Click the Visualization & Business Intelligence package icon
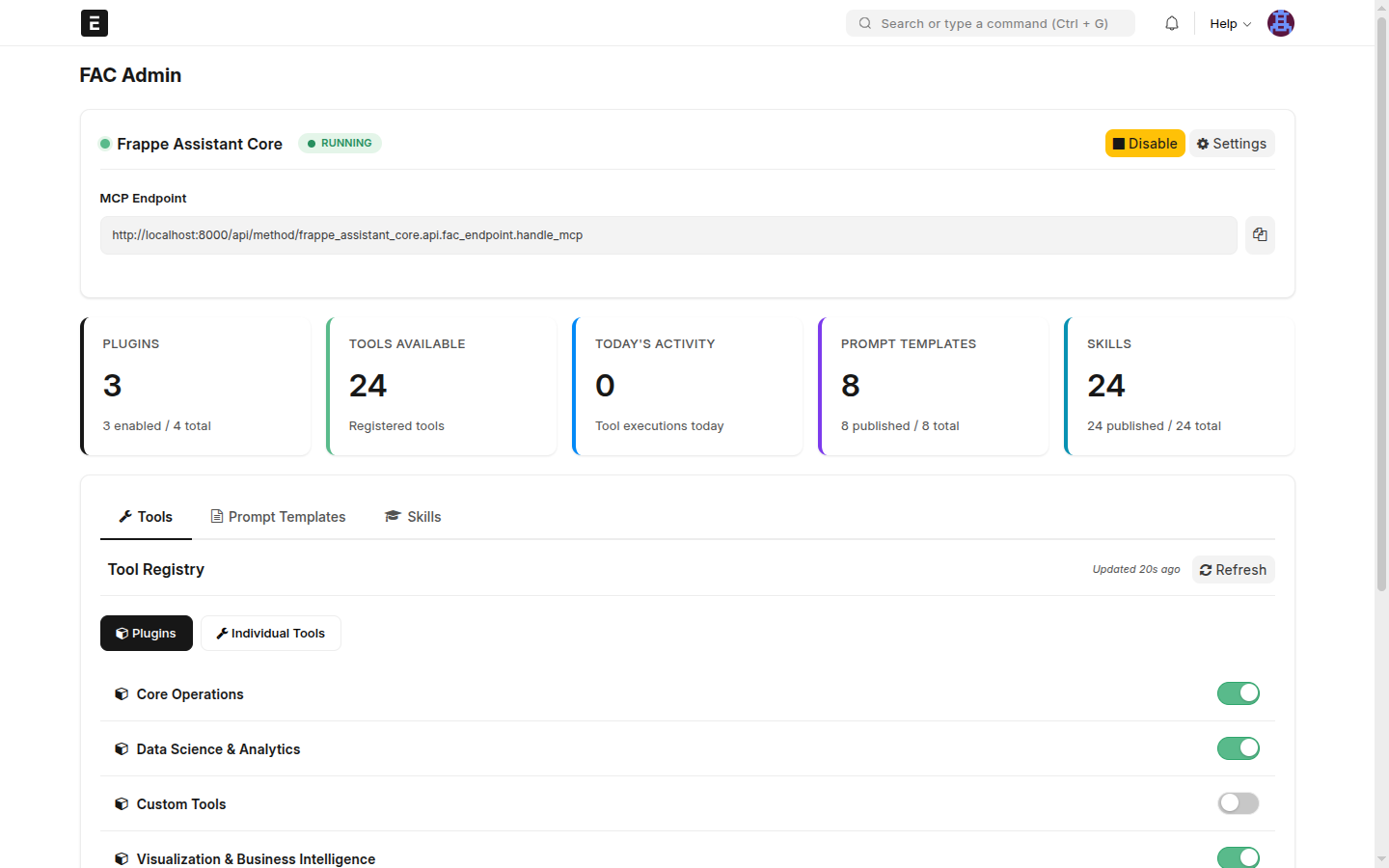Screen dimensions: 1389x868 tap(122, 858)
